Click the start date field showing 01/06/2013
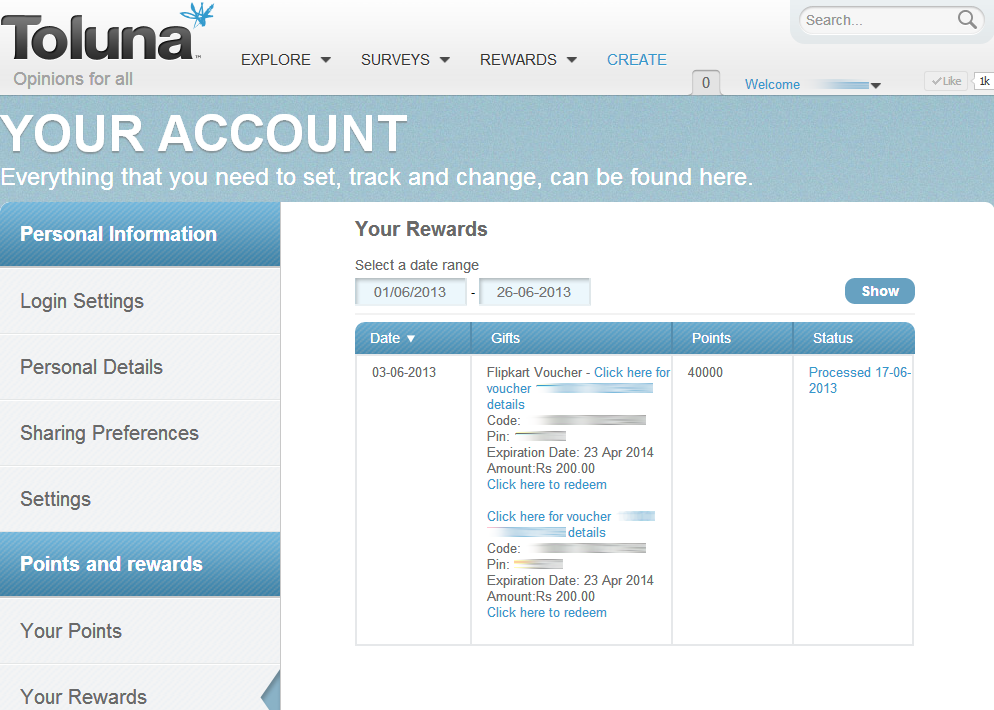This screenshot has height=710, width=994. coord(410,291)
